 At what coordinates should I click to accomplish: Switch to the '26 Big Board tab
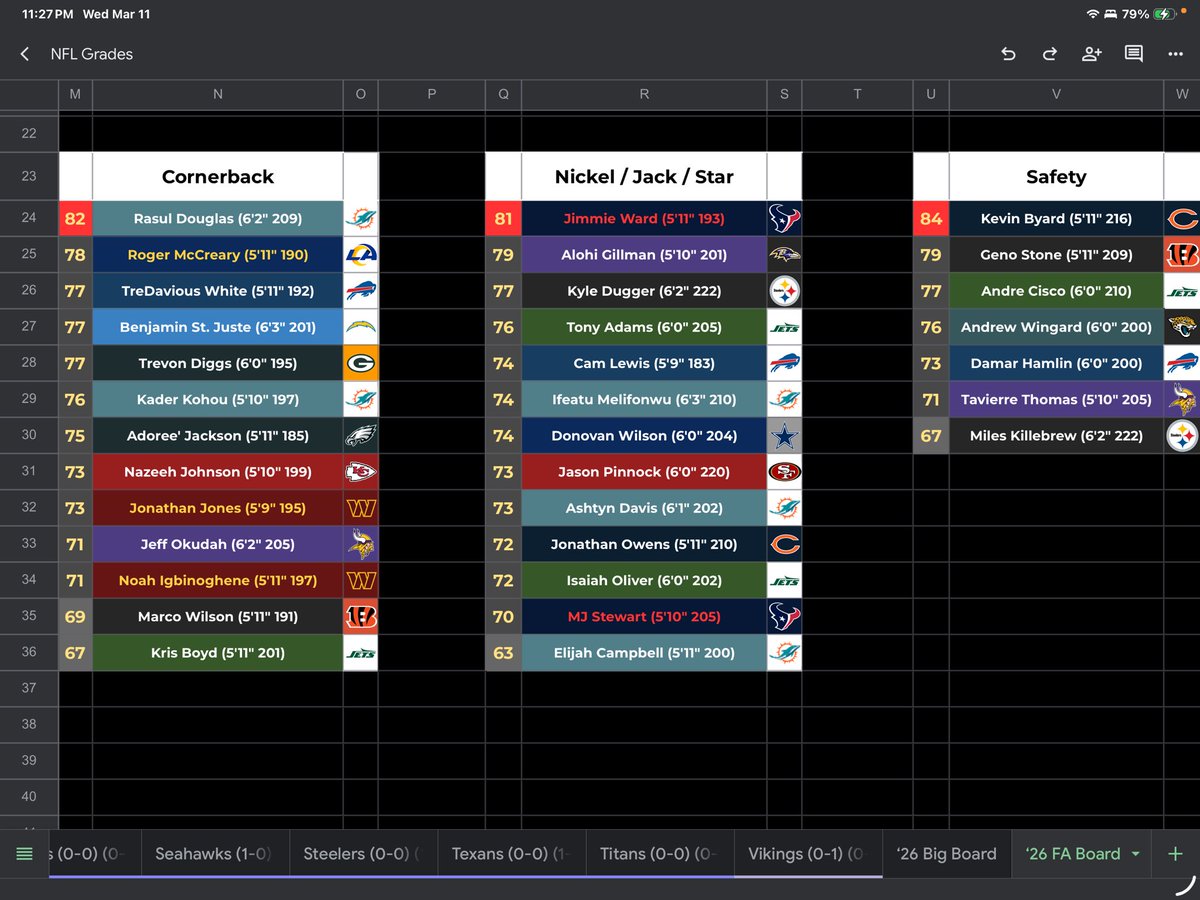point(947,854)
